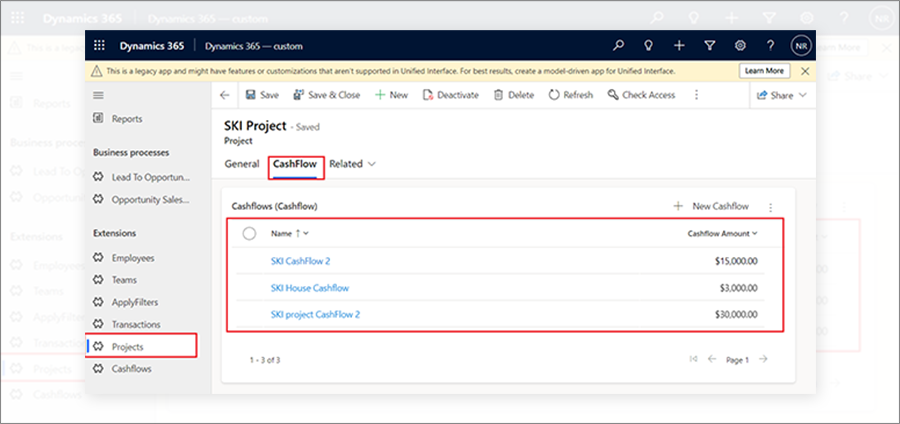
Task: Click Refresh command
Action: [x=571, y=95]
